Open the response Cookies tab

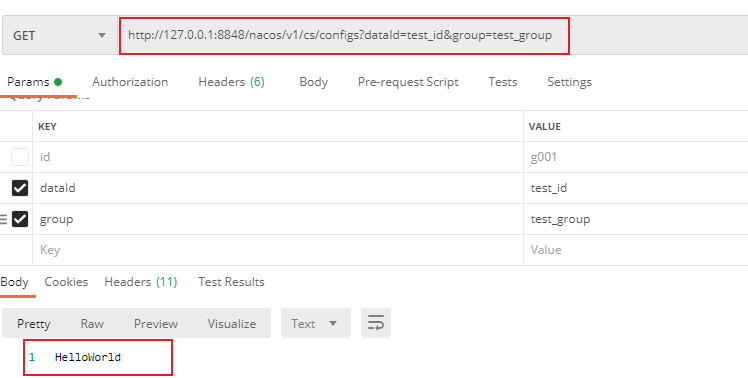[66, 282]
